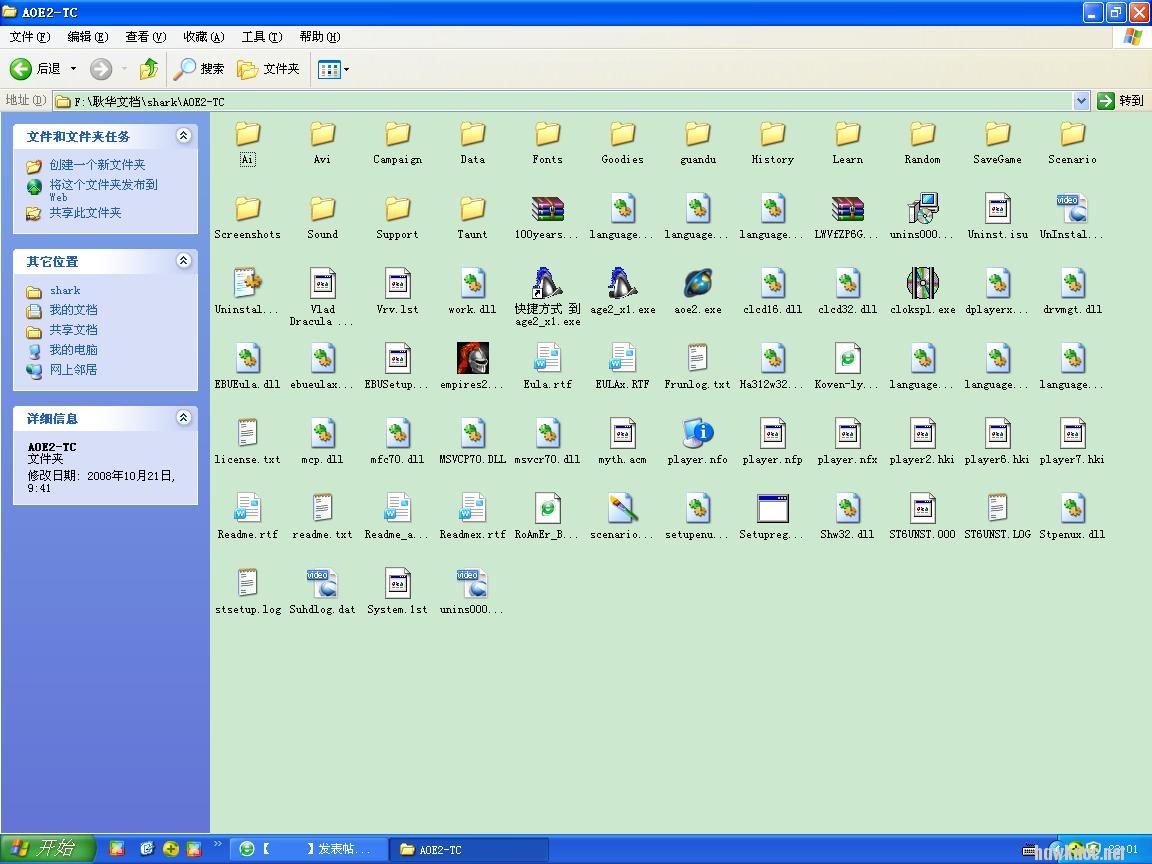
Task: Select the 100years archive file icon
Action: (547, 209)
